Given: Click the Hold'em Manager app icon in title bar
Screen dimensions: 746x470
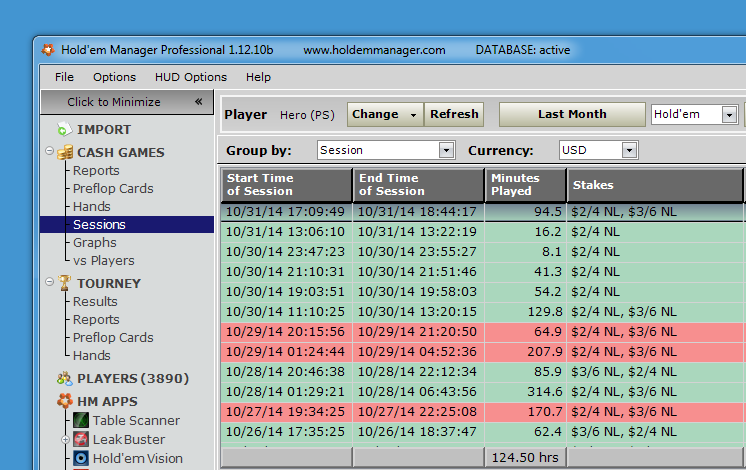Looking at the screenshot, I should coord(48,49).
